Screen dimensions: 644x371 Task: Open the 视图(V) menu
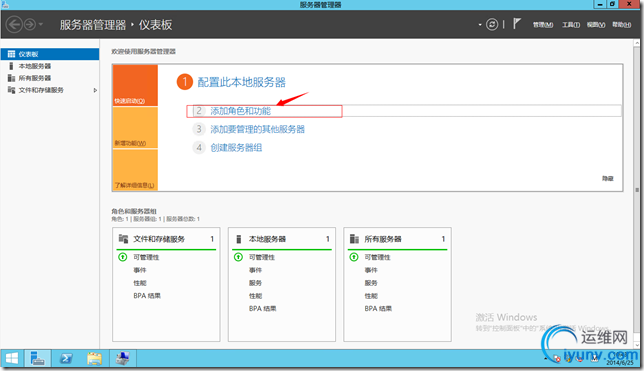(596, 25)
